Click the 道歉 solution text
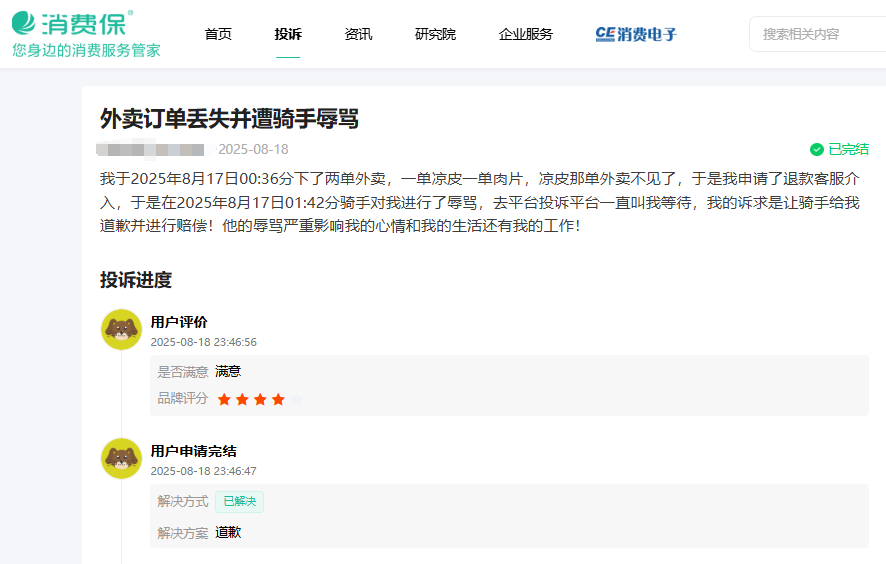 point(228,532)
